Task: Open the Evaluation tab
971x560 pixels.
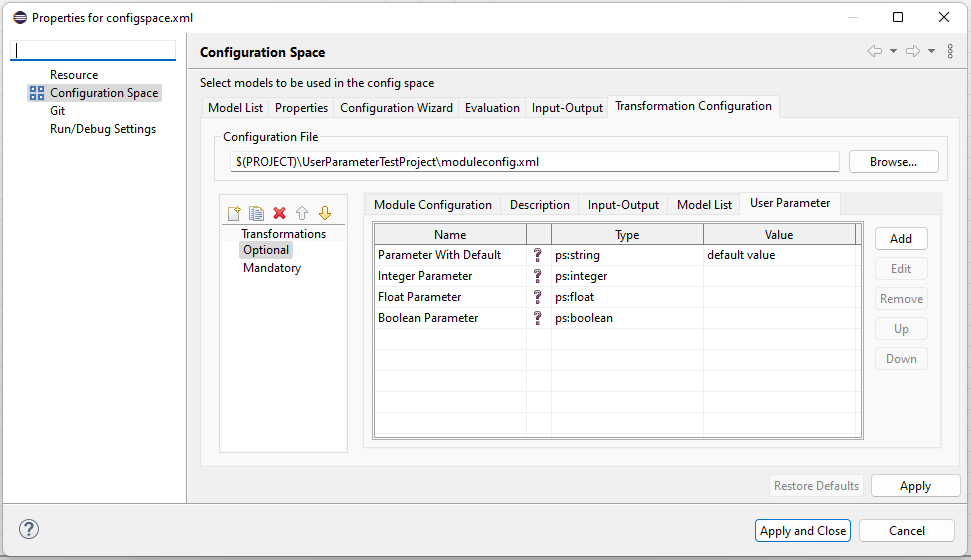Action: [x=492, y=108]
